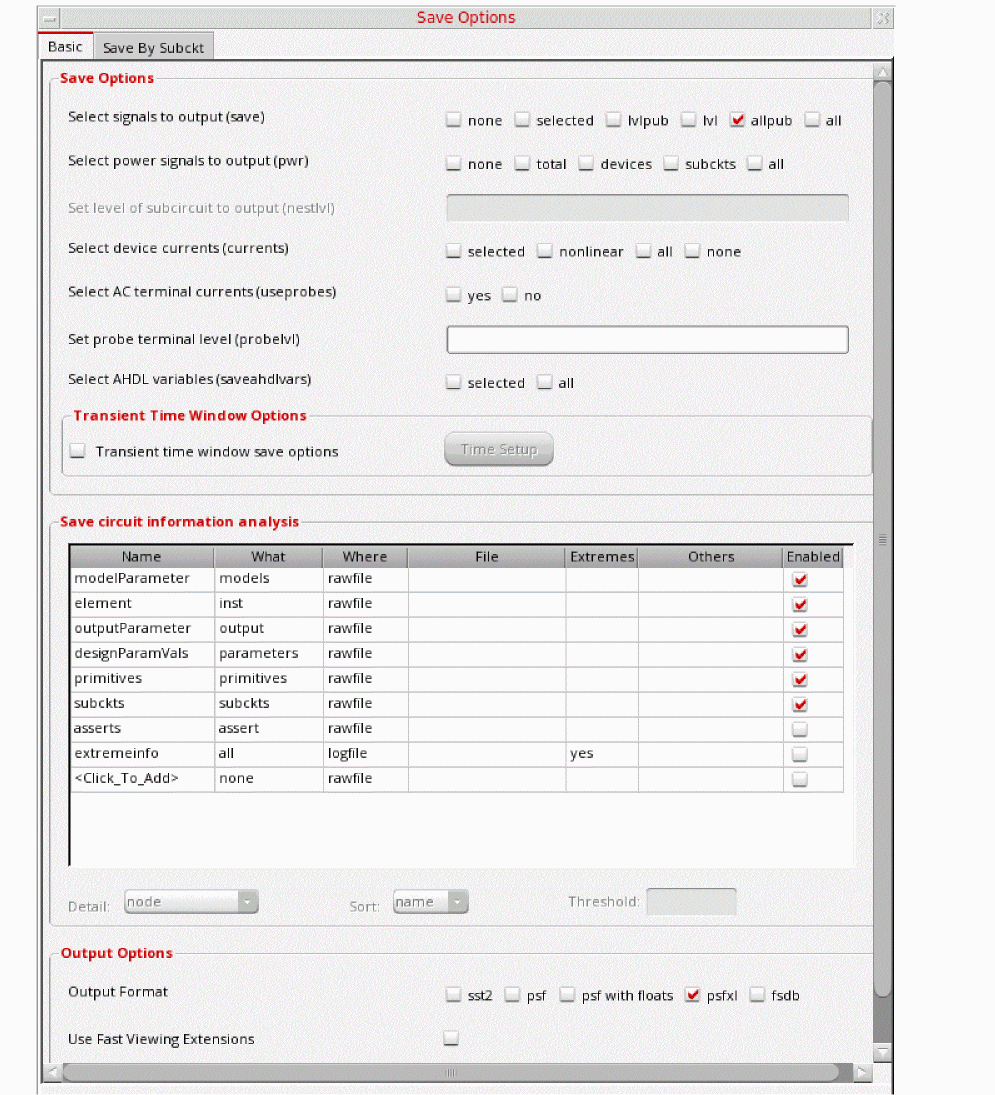Click the close icon in title bar
Screen dimensions: 995x1095
(x=882, y=18)
